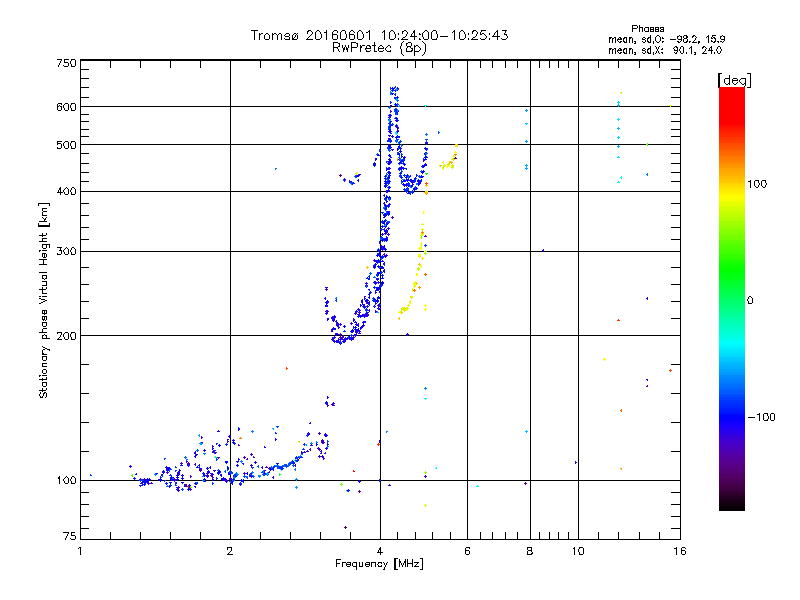Click the x-axis tick label '8'
Screen dimensions: 800x600
530,551
